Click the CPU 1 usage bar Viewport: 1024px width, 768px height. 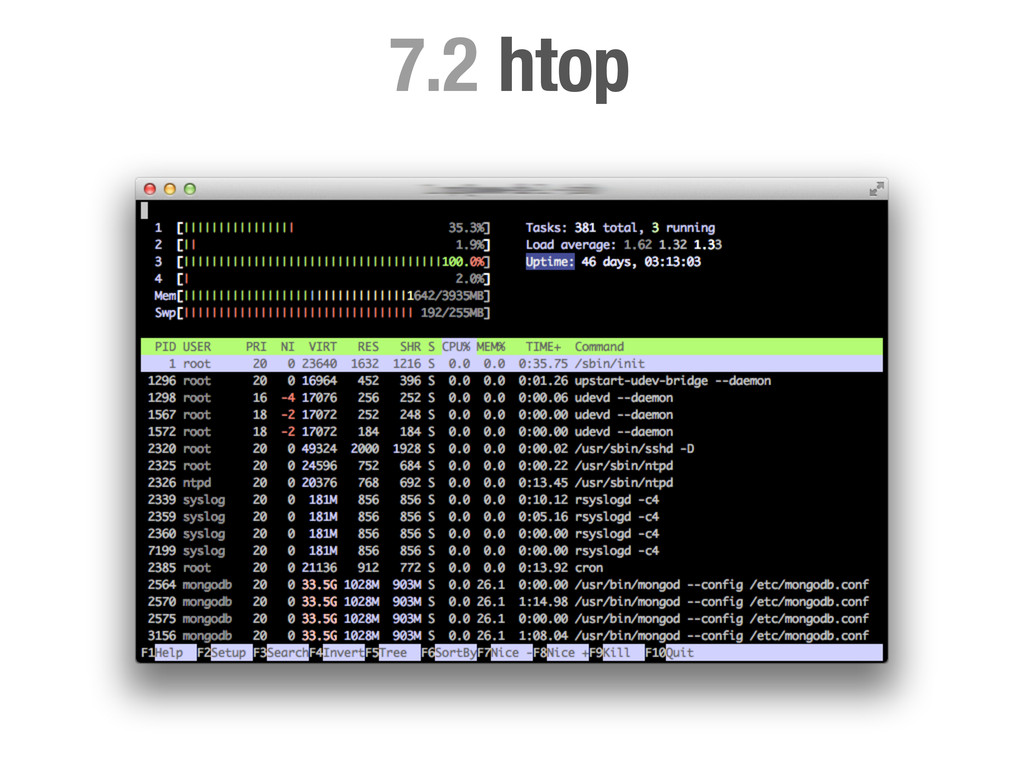[x=333, y=228]
